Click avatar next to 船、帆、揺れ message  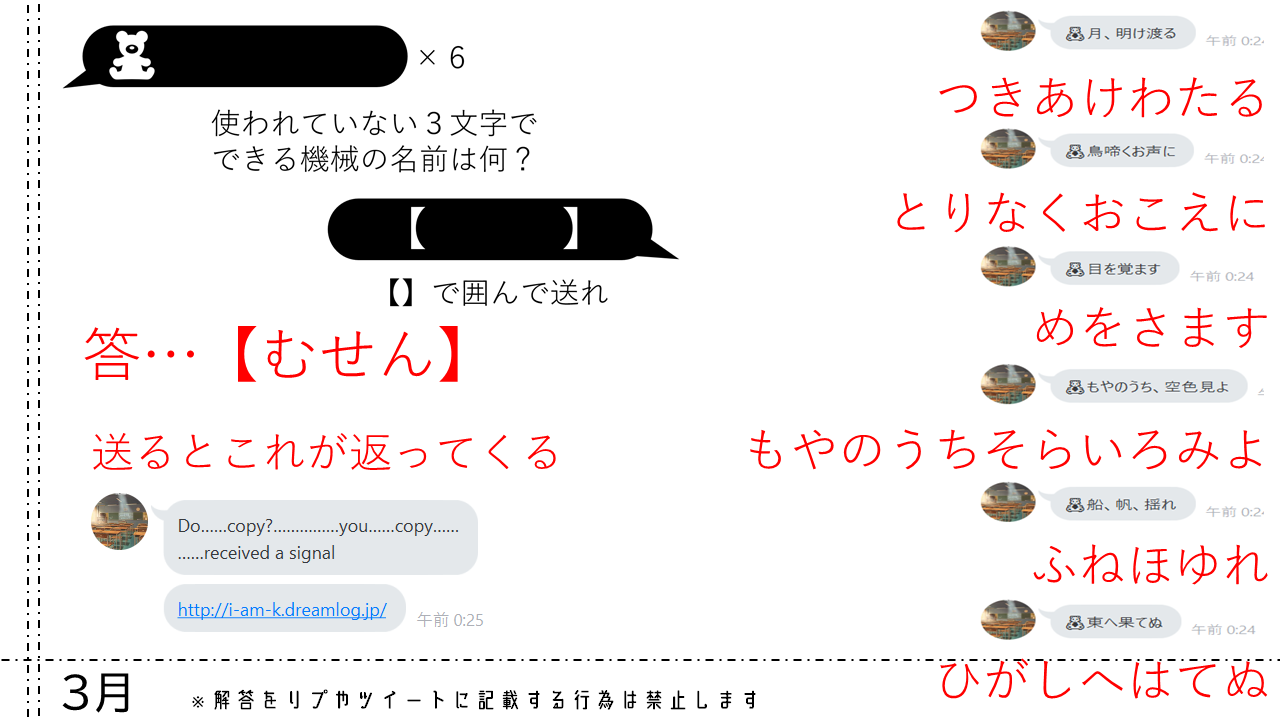point(1008,502)
